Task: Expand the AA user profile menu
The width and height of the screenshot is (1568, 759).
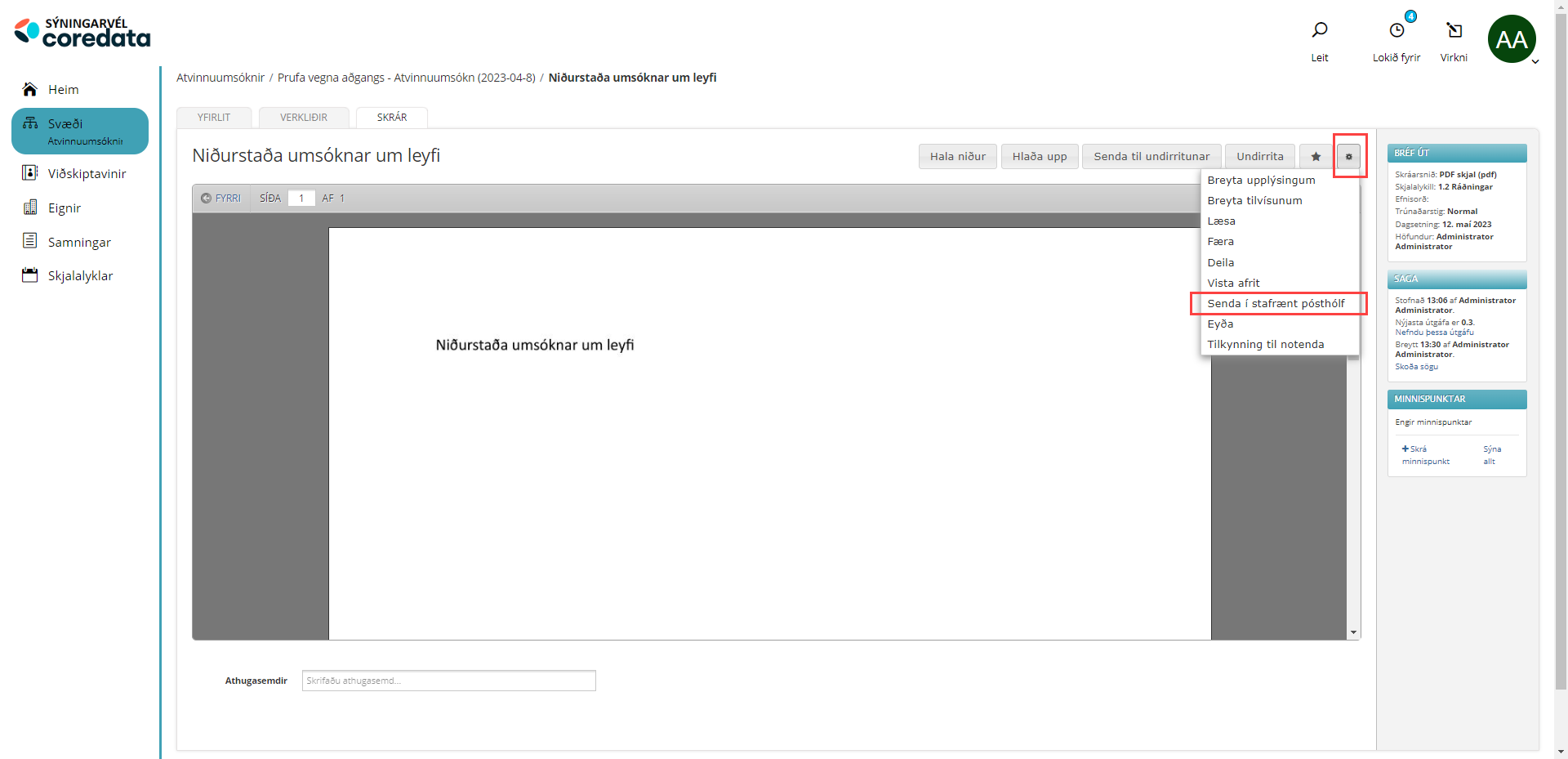Action: point(1512,39)
